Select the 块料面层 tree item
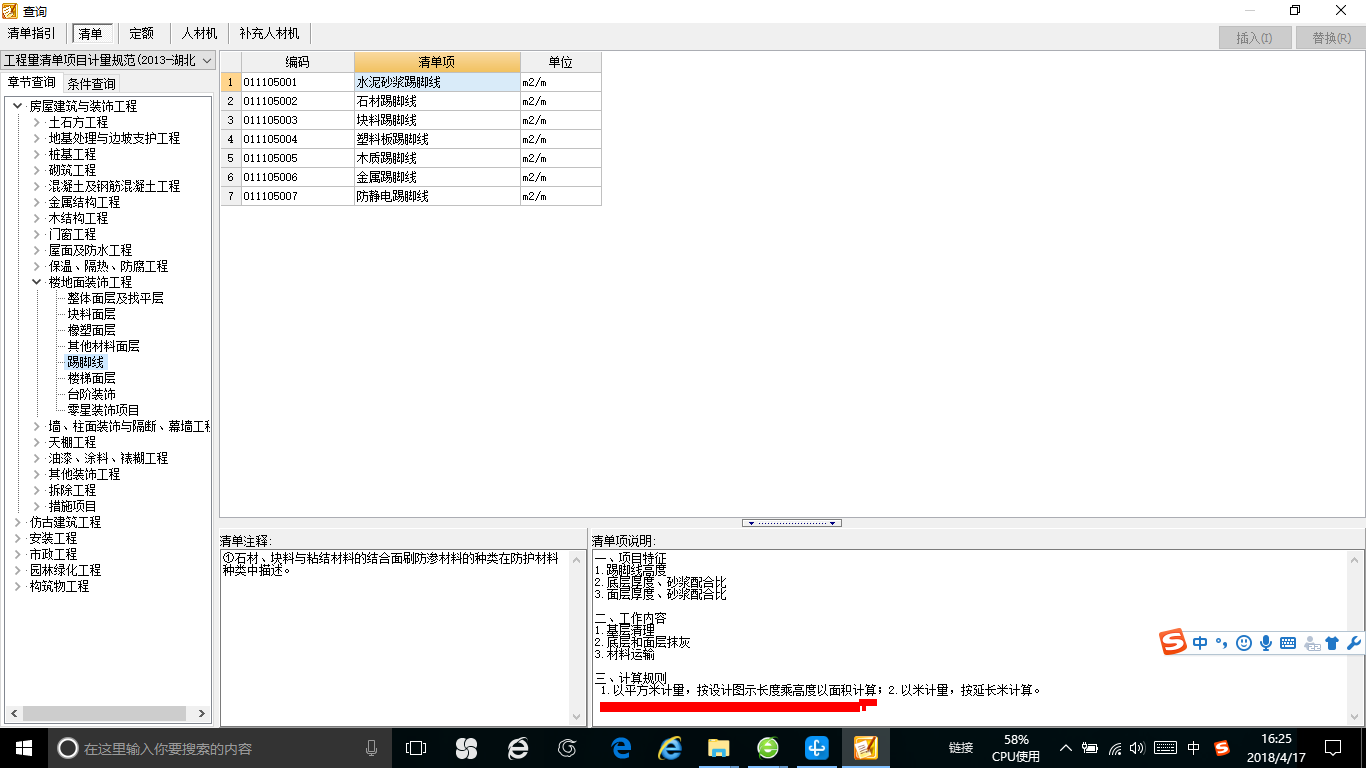The image size is (1366, 768). (91, 314)
